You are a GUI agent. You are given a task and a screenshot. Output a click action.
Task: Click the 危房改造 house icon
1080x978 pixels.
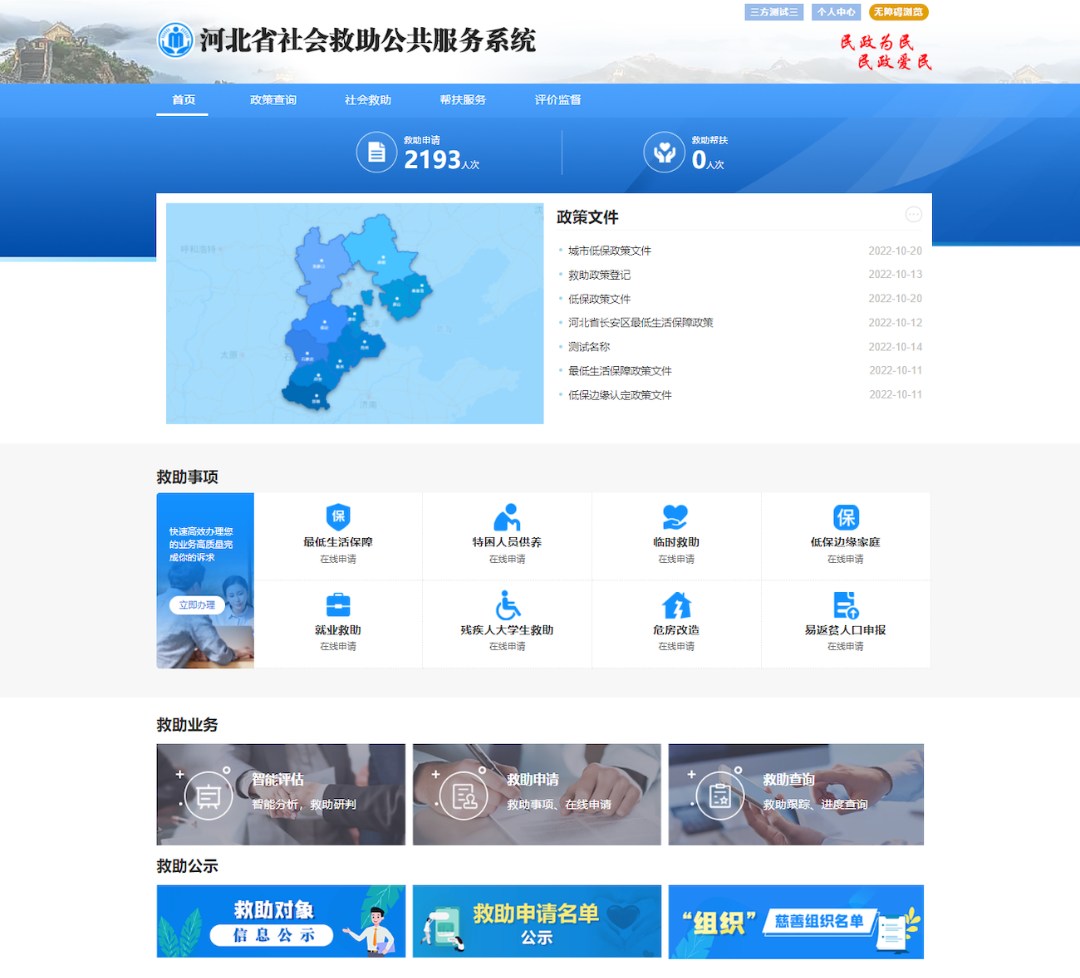[676, 605]
